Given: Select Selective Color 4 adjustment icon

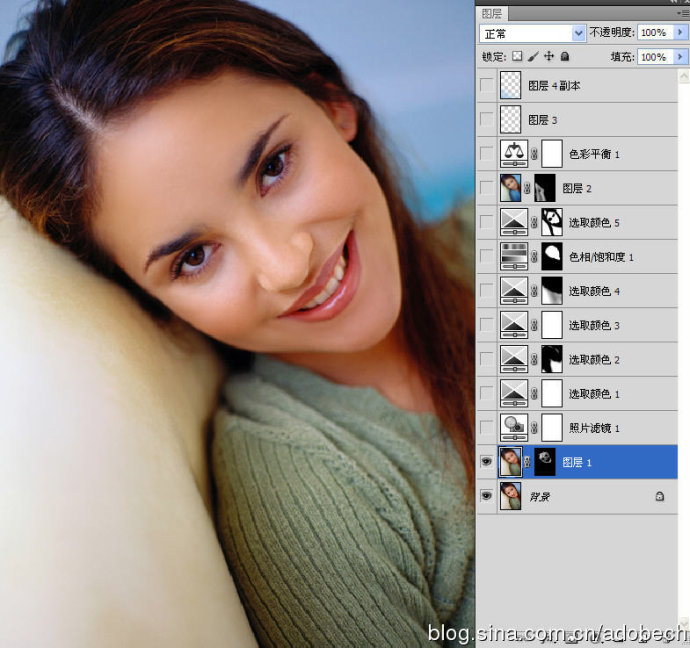Looking at the screenshot, I should [514, 291].
